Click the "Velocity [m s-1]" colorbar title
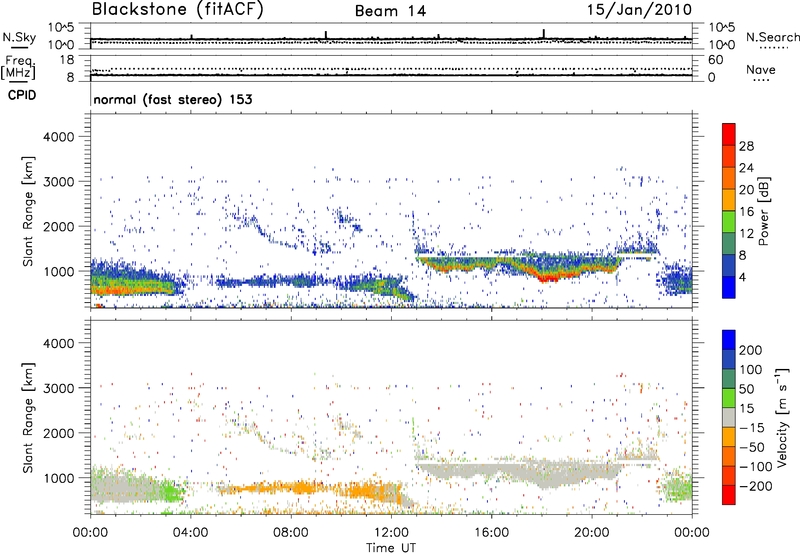The height and width of the screenshot is (554, 800). click(782, 417)
